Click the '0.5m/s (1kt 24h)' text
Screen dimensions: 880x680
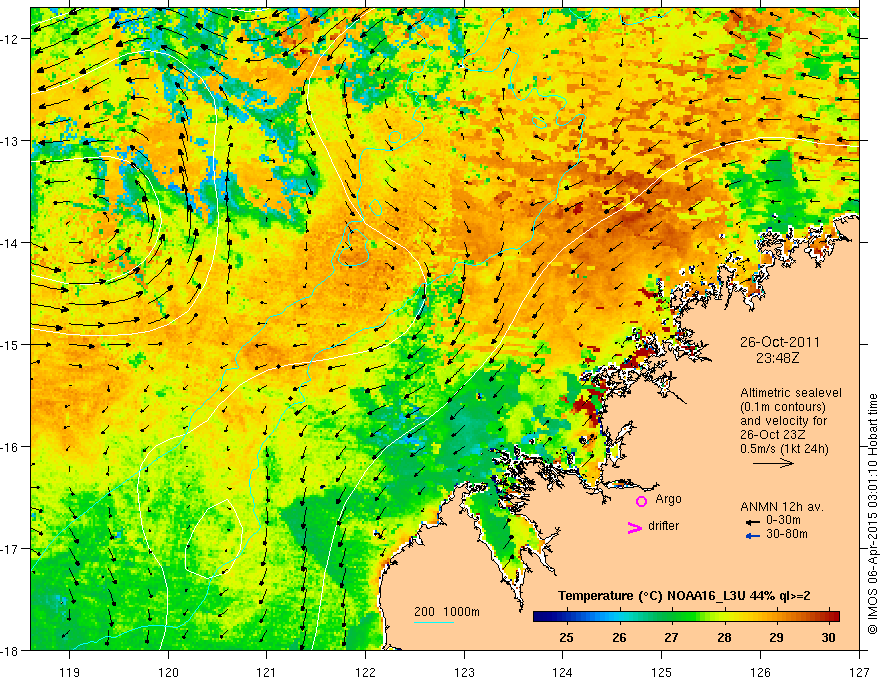784,449
